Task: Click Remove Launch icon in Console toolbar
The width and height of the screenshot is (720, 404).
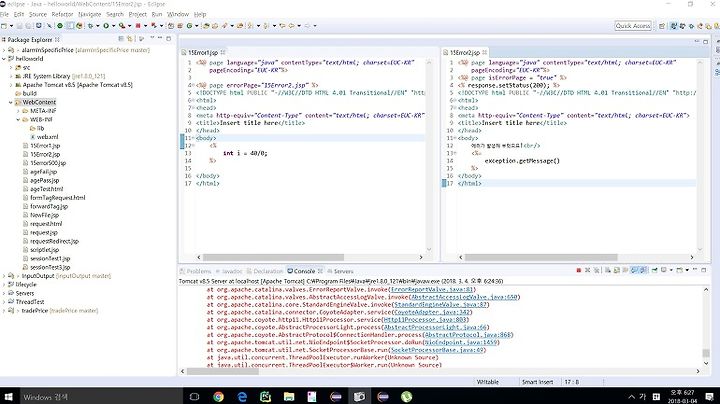Action: point(587,270)
